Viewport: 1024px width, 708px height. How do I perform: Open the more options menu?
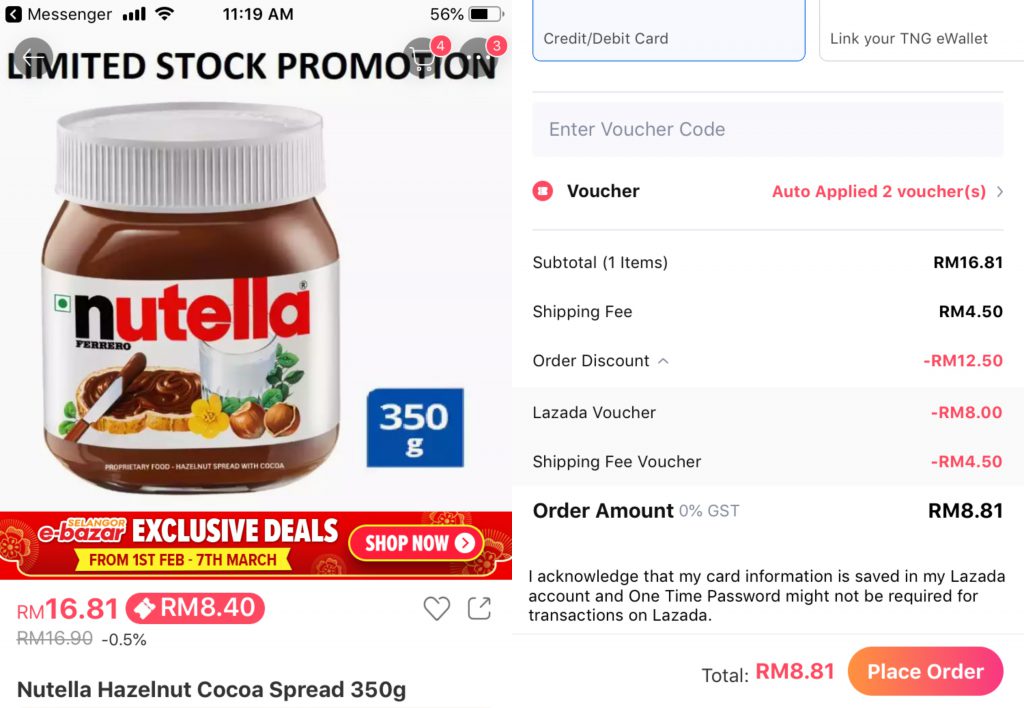click(480, 58)
